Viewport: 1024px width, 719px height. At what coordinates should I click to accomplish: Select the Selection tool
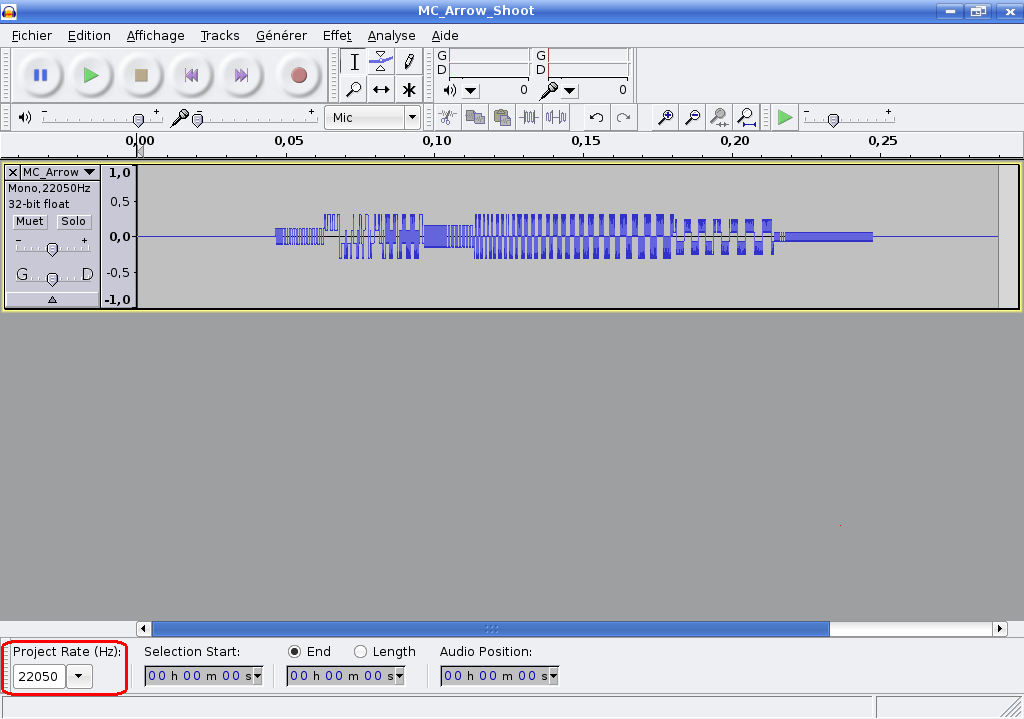coord(353,61)
